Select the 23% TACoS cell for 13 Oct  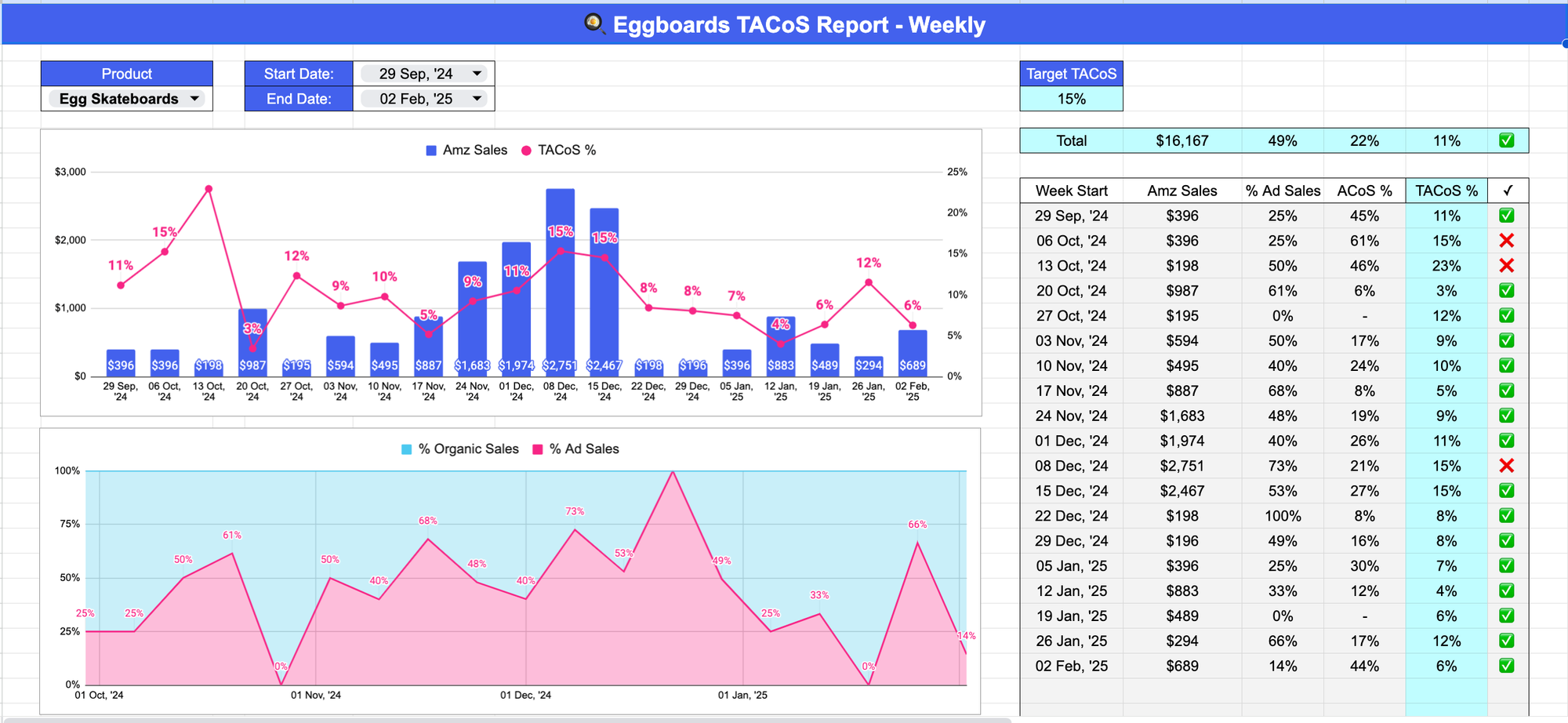(x=1446, y=266)
